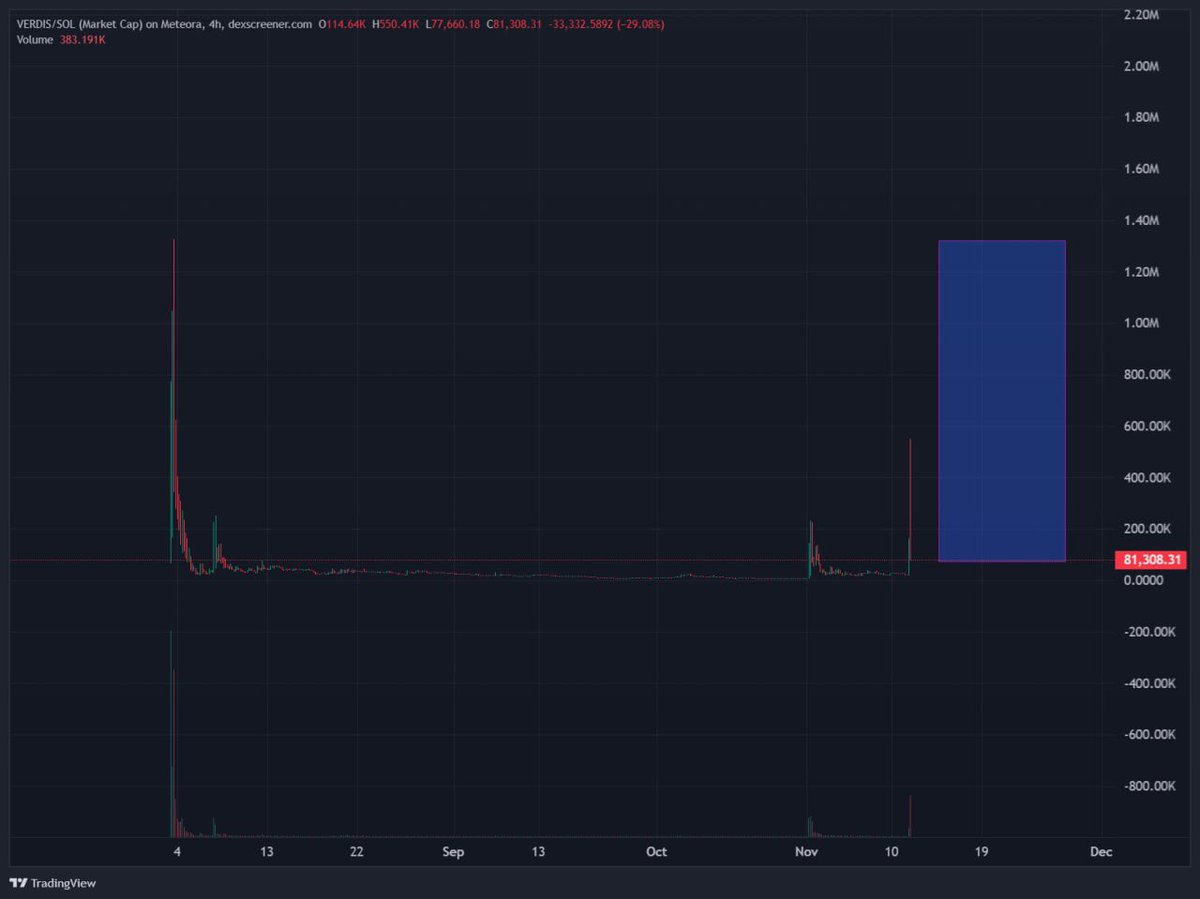Click the 800.00K price axis label
1200x899 pixels.
coord(1145,375)
